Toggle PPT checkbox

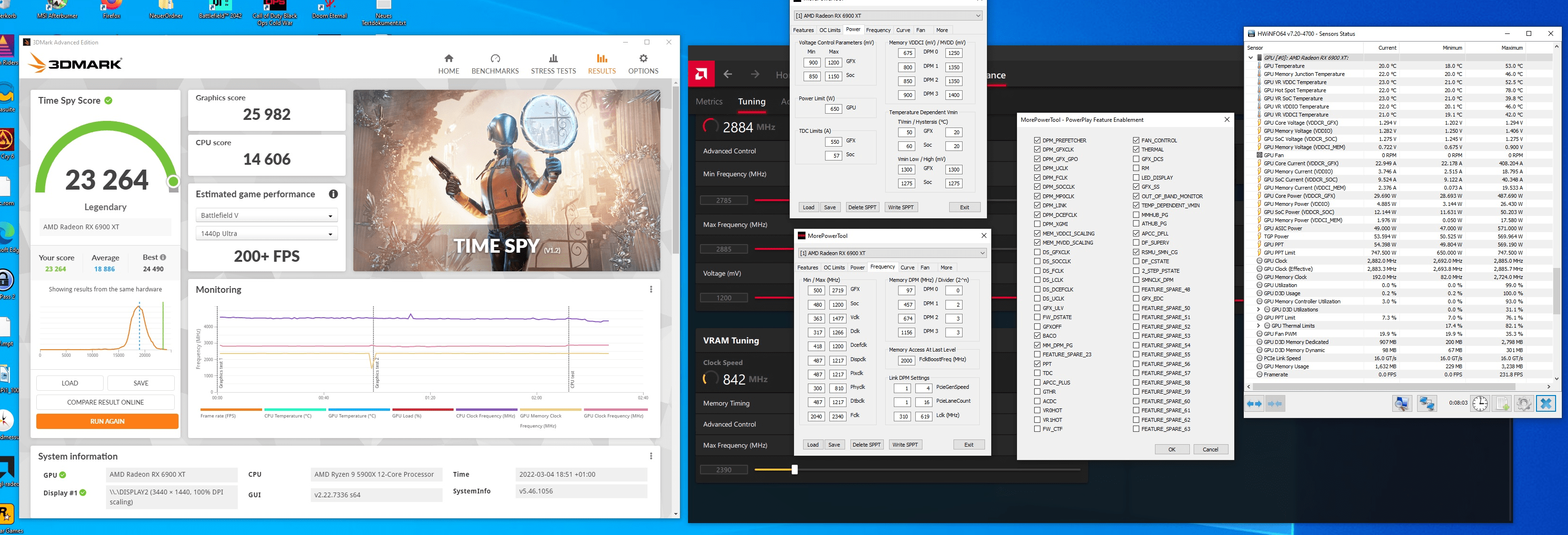1037,364
